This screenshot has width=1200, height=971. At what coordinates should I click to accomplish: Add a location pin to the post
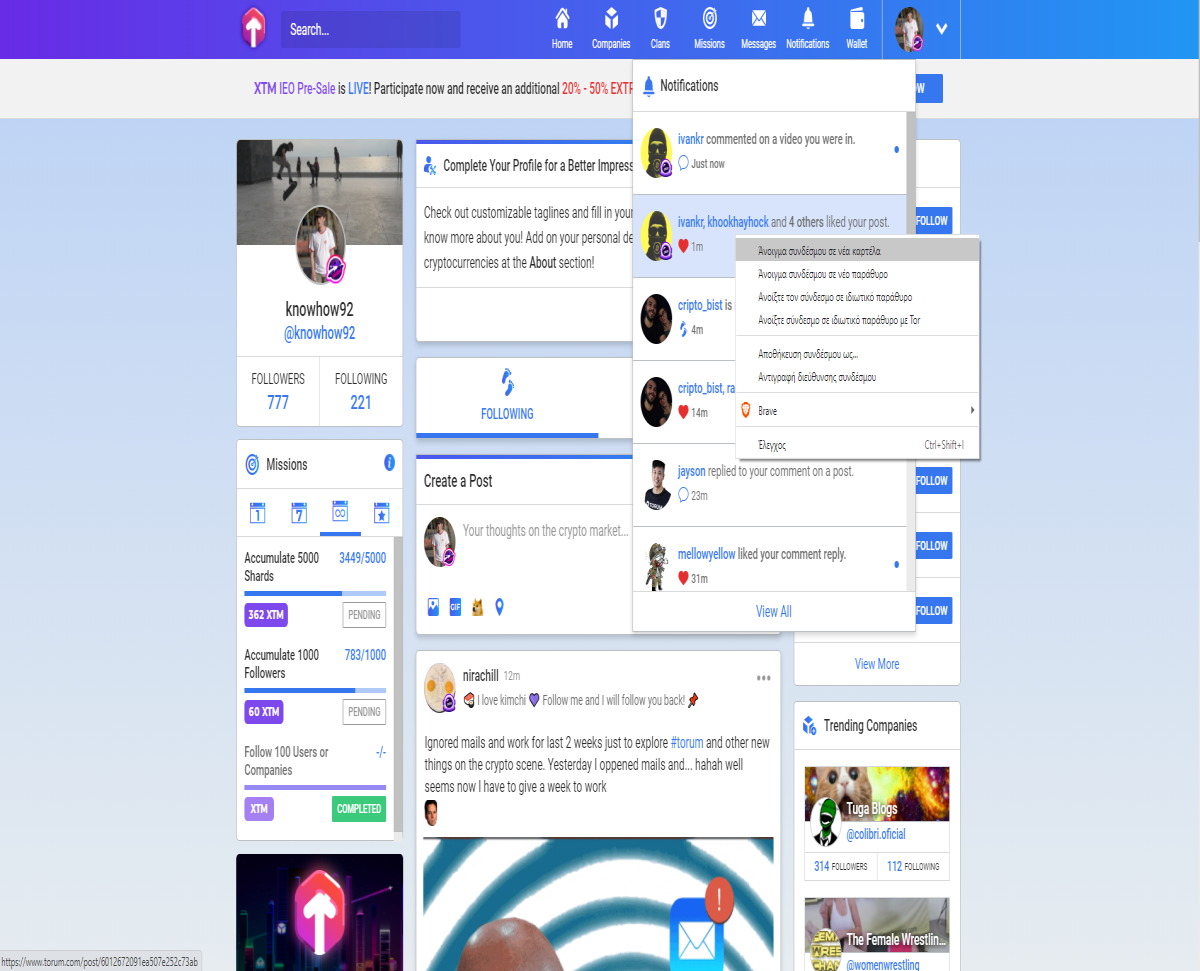click(499, 606)
